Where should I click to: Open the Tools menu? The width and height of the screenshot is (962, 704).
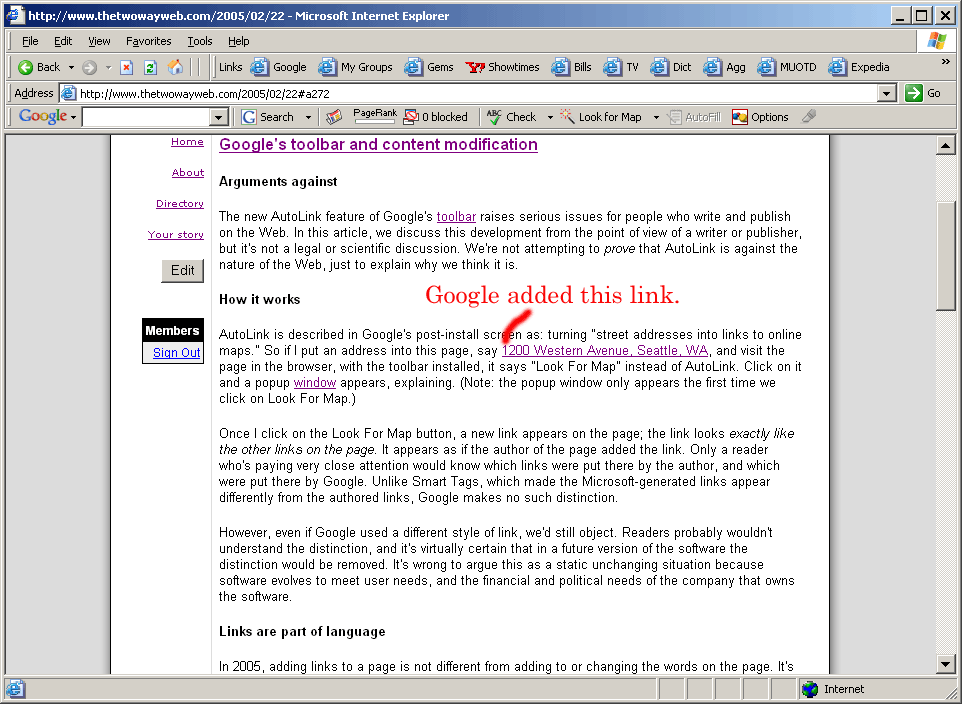click(200, 41)
